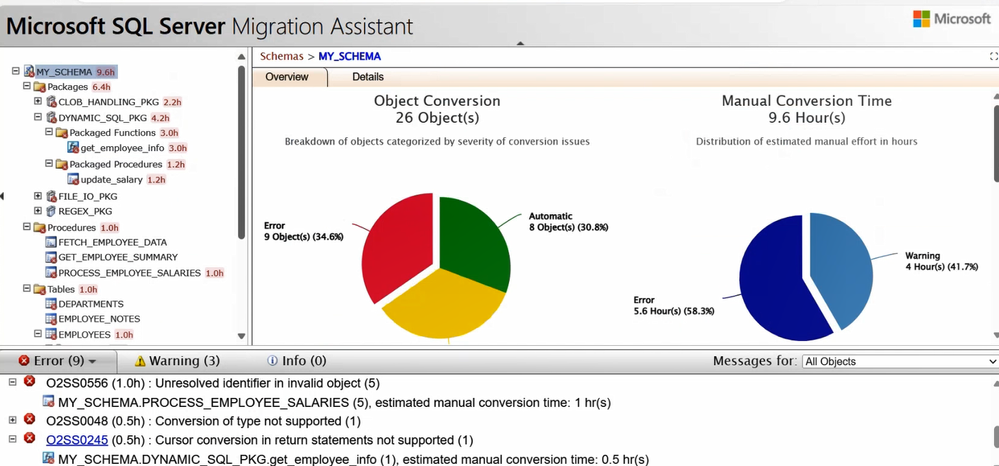Expand the FILE_IO_PKG node
This screenshot has height=466, width=999.
pos(38,196)
